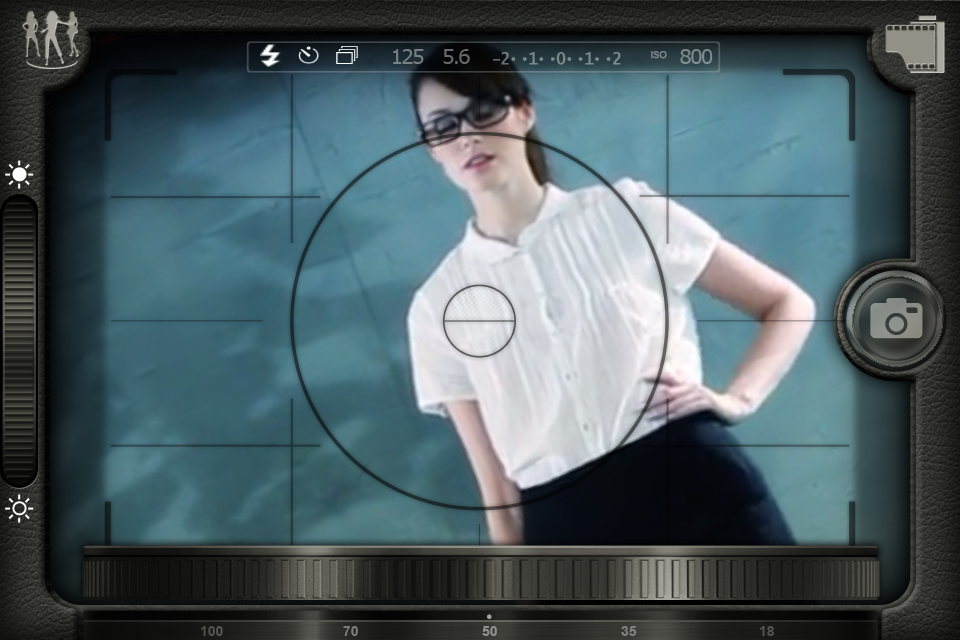Screen dimensions: 960x640
Task: Click the exposure compensation scale
Action: [x=557, y=58]
